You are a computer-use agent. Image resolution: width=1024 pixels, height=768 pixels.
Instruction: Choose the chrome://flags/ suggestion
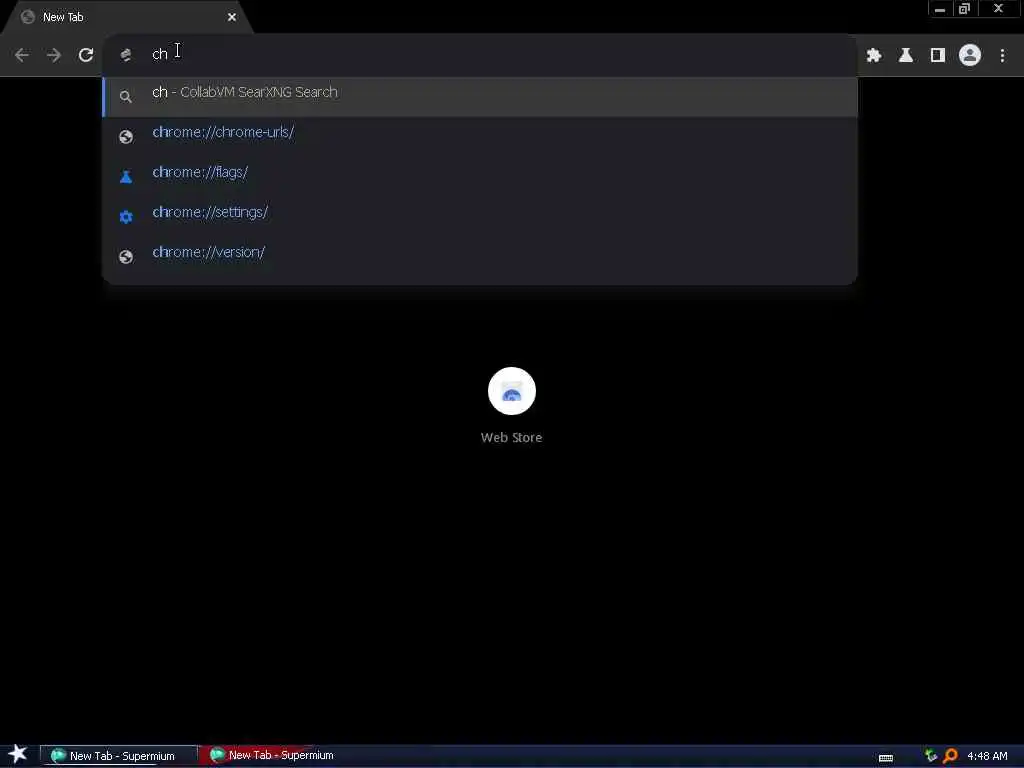coord(480,176)
